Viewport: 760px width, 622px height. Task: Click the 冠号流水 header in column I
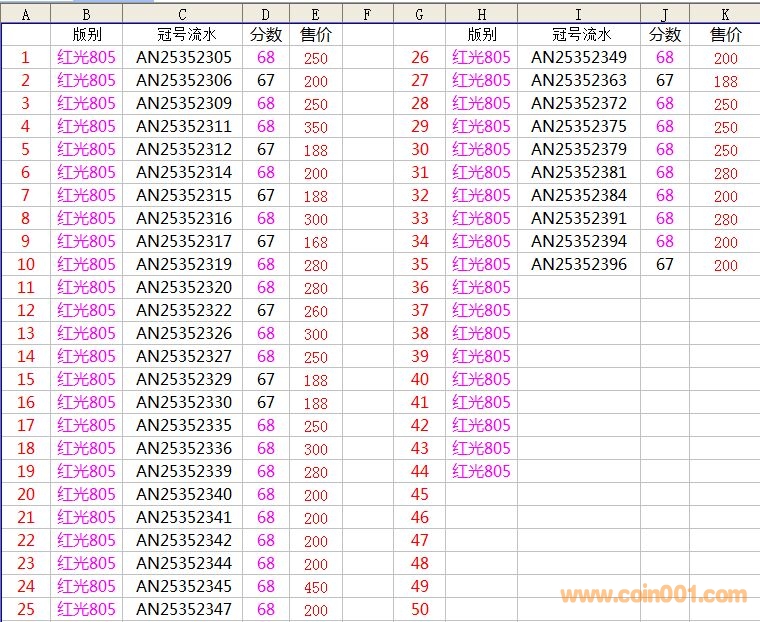579,35
